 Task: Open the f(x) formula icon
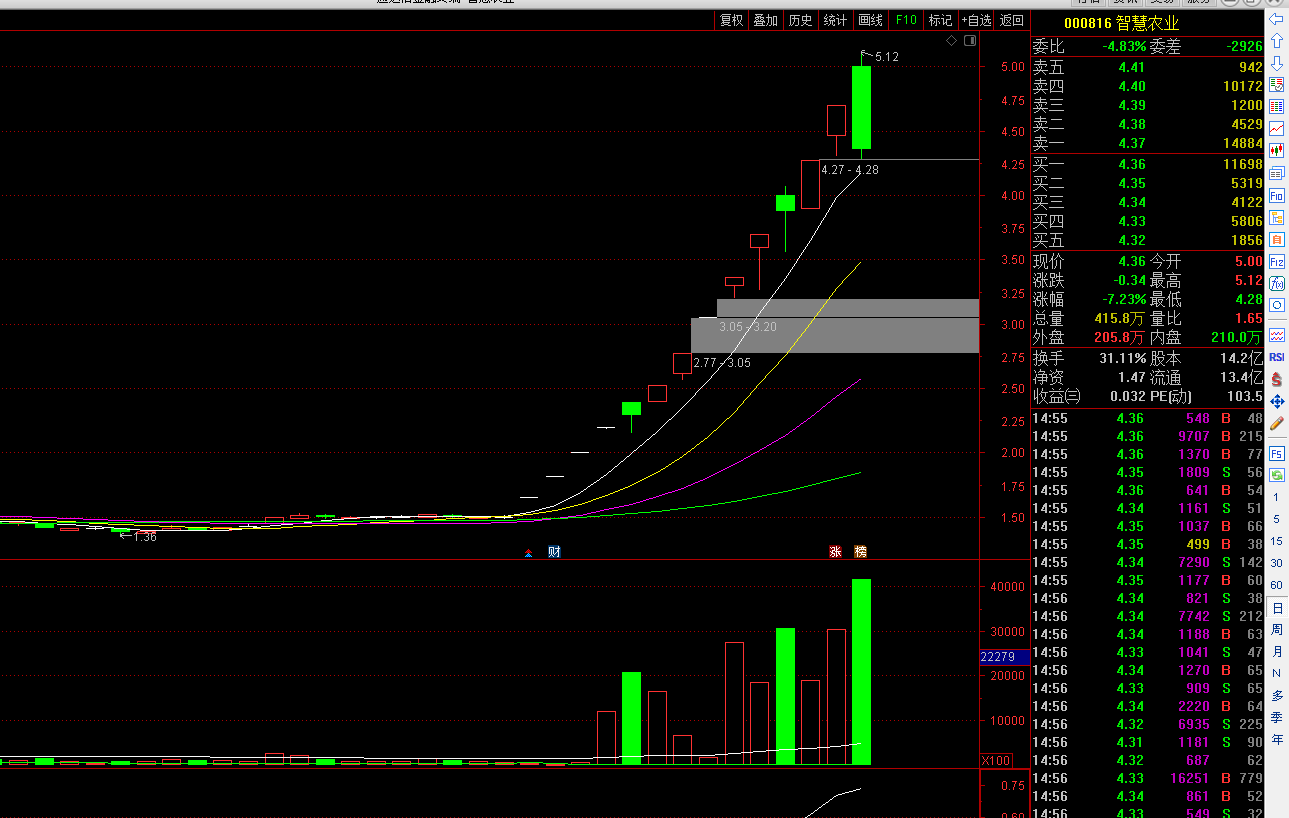[x=1276, y=284]
